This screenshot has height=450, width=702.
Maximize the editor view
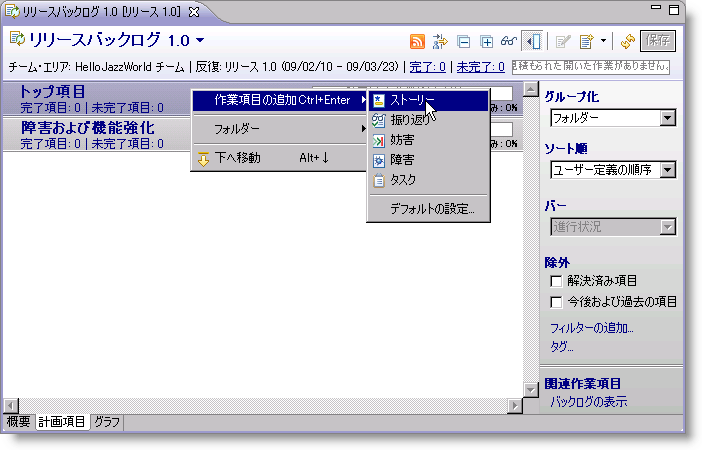click(x=673, y=9)
